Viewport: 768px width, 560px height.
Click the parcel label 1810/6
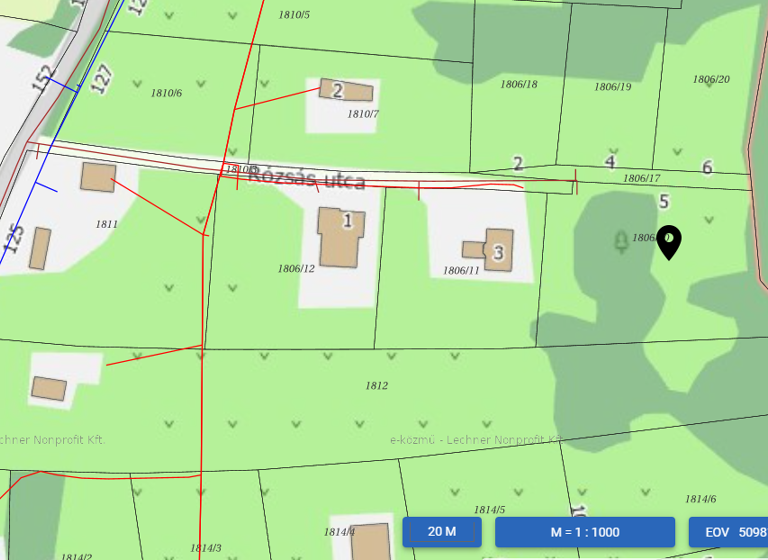tap(166, 93)
